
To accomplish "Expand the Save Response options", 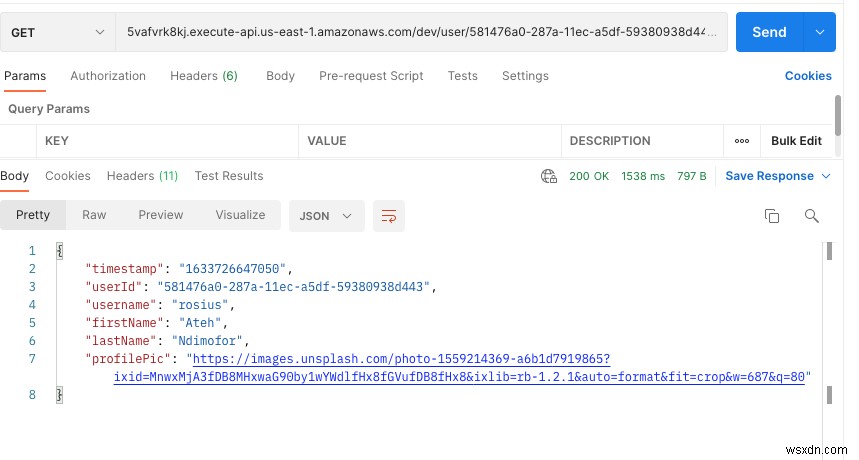I will (826, 176).
